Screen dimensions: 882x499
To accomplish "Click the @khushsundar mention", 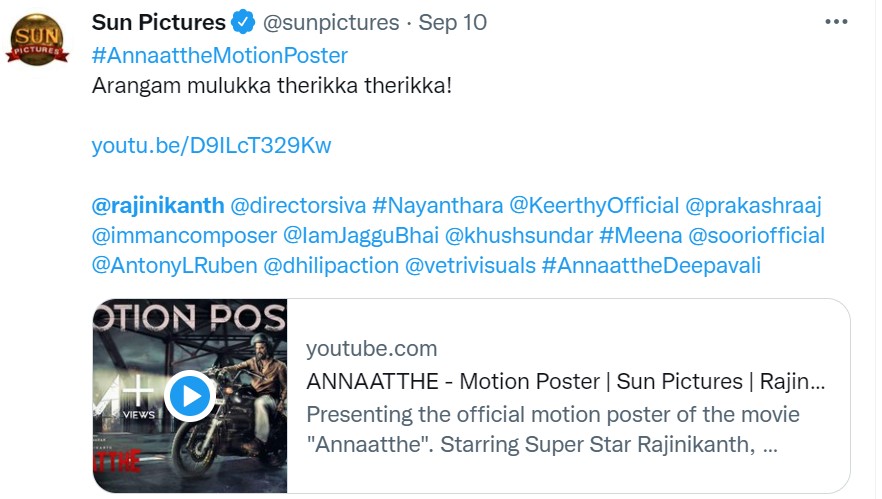I will 517,236.
